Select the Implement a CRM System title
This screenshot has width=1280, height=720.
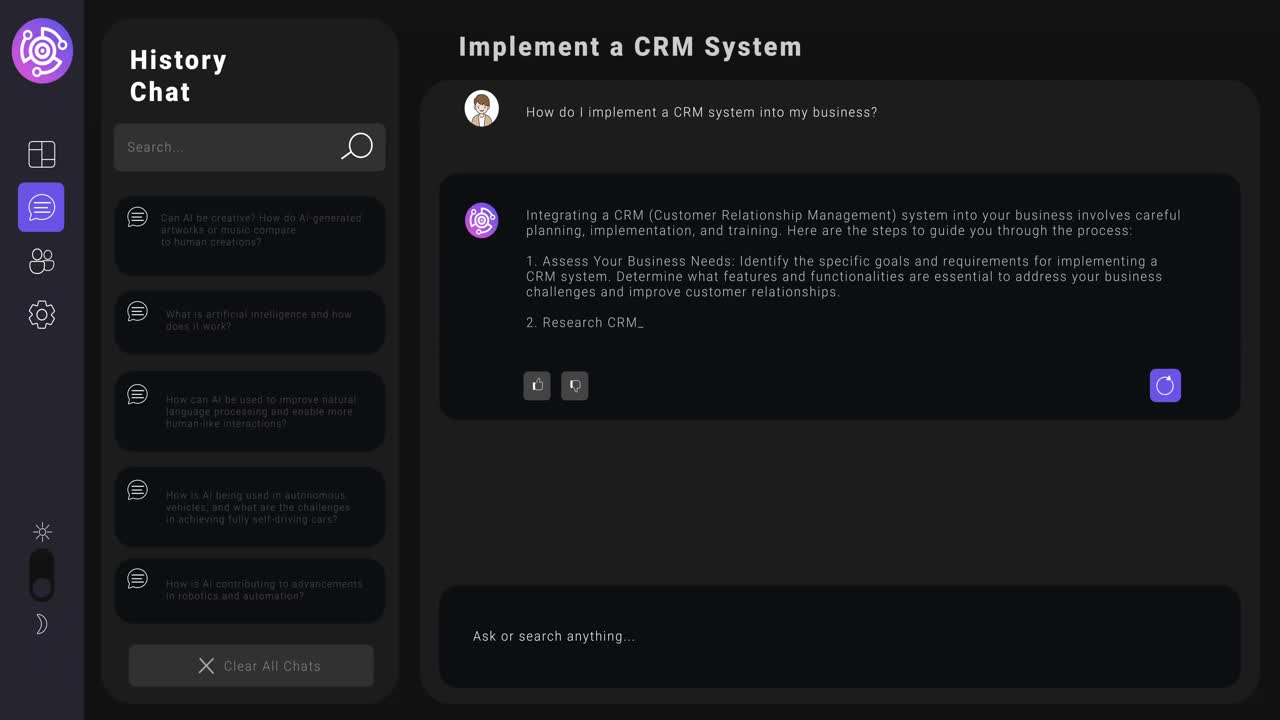(629, 46)
